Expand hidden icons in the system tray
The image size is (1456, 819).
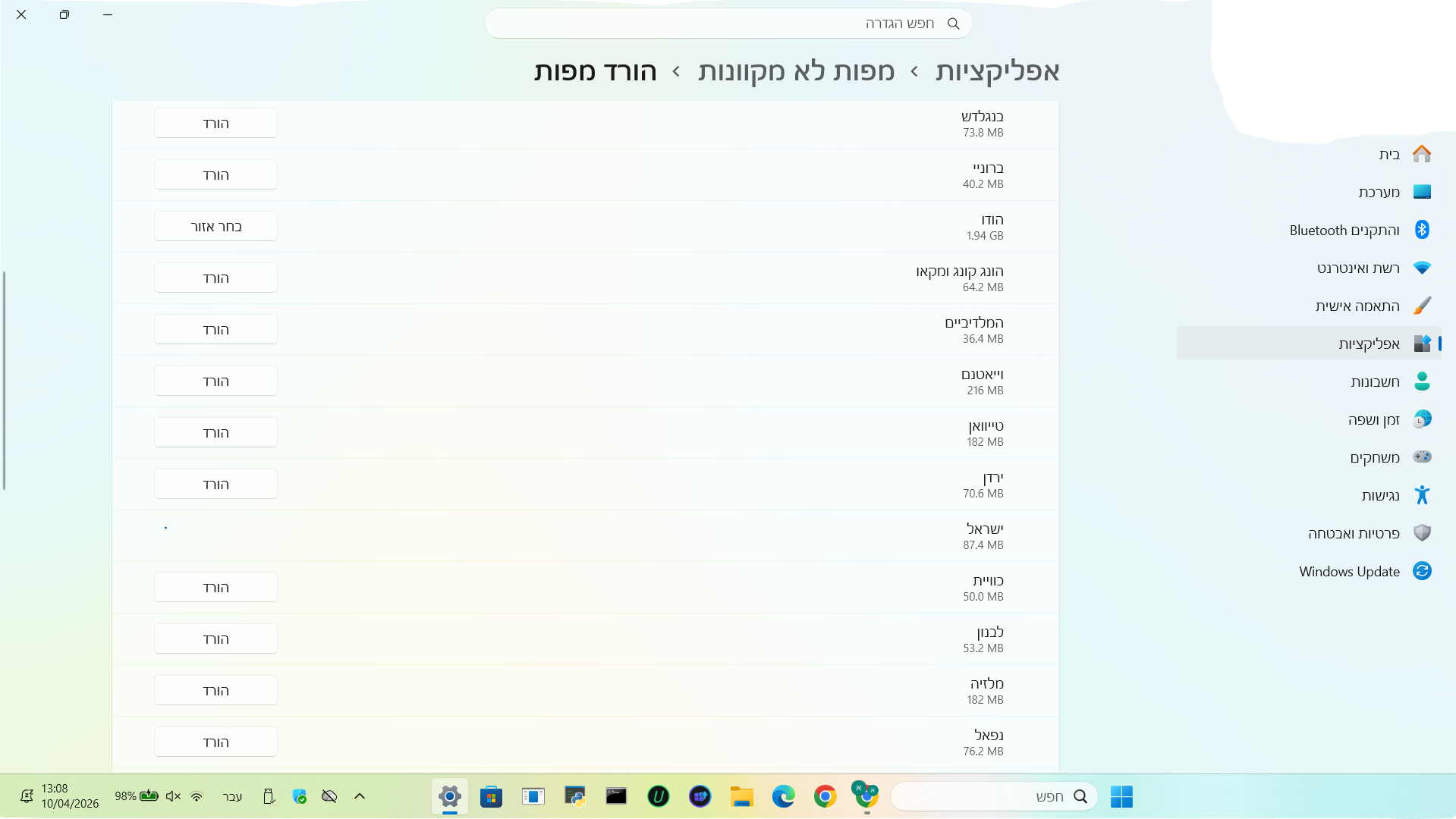click(359, 796)
